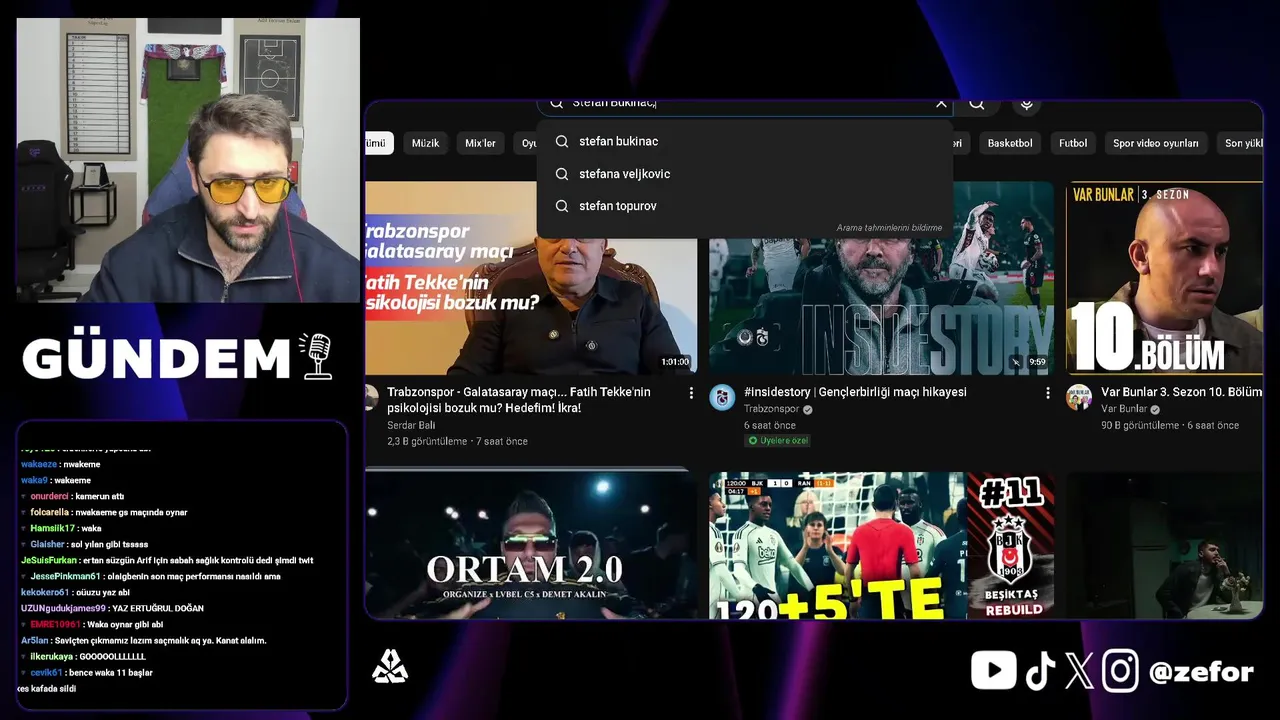Open options menu for Trabzonspor - Galatasaray video
Image resolution: width=1280 pixels, height=720 pixels.
coord(691,394)
